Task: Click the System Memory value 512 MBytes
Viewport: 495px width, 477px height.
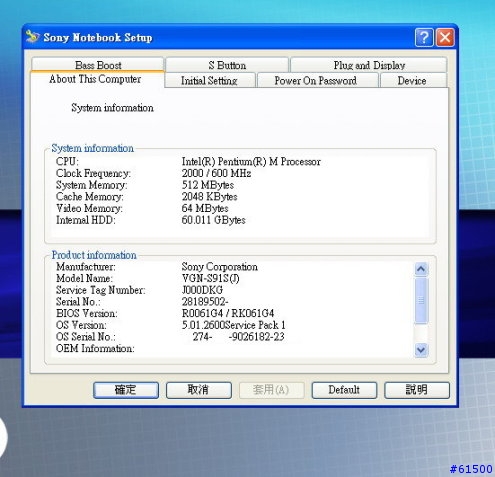Action: tap(208, 185)
